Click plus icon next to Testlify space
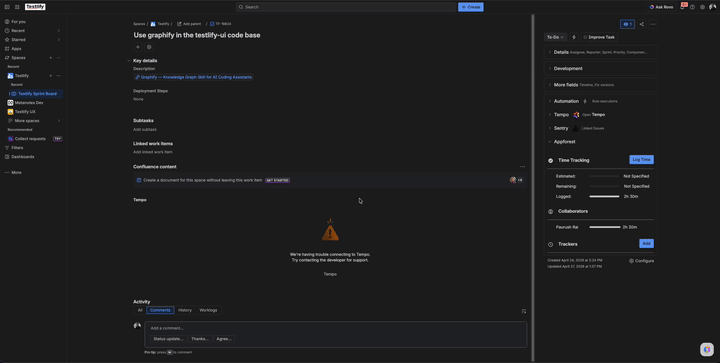The image size is (720, 363). click(x=51, y=76)
